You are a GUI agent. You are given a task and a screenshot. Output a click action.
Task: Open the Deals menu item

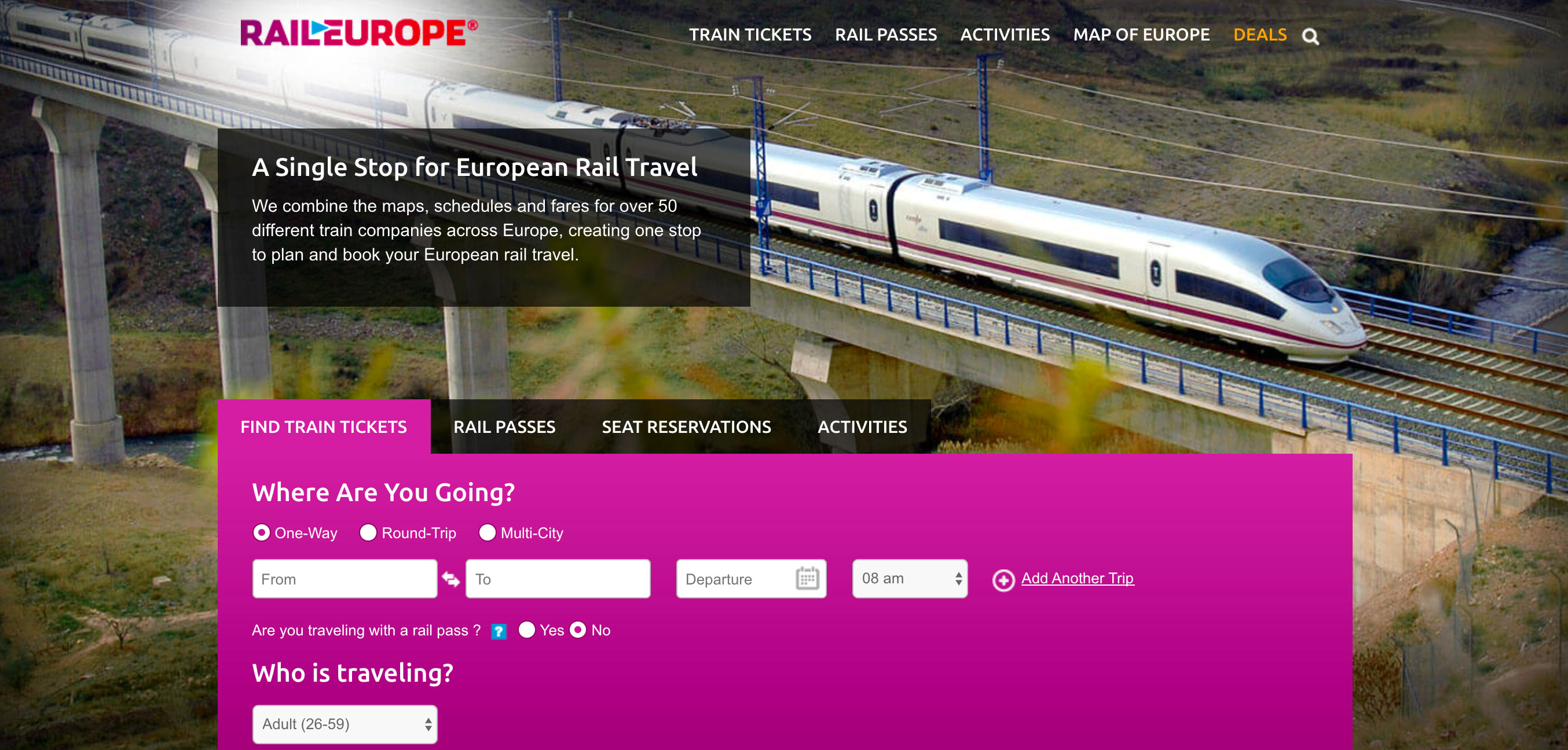pyautogui.click(x=1259, y=35)
